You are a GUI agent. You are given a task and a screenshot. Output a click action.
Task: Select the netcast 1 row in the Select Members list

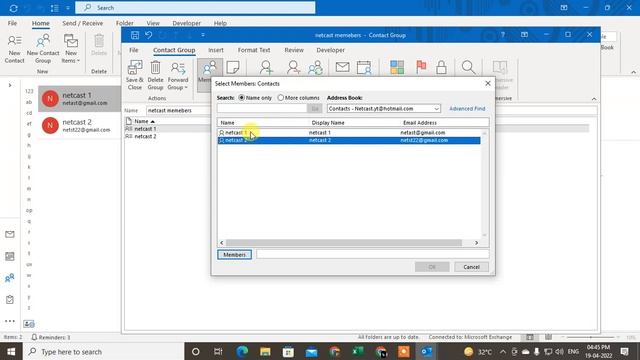tap(349, 133)
